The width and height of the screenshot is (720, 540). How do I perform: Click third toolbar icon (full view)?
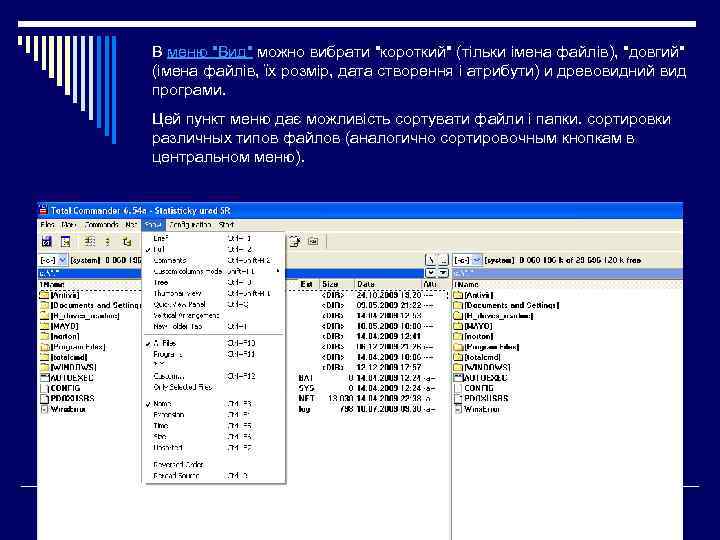pos(89,241)
